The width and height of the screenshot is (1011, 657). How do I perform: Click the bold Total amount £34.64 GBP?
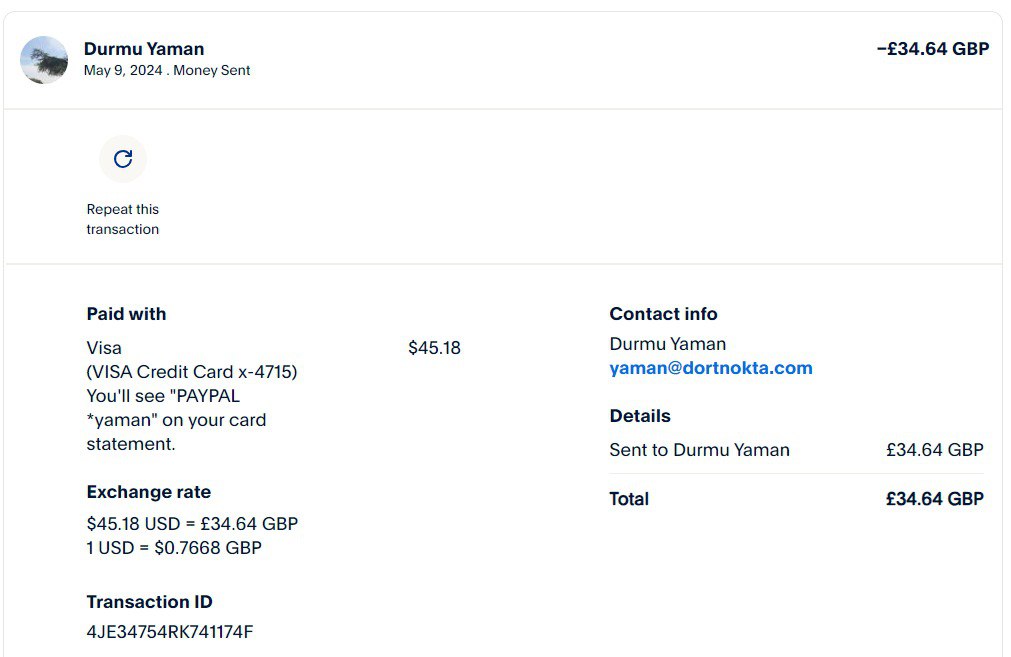click(x=934, y=499)
